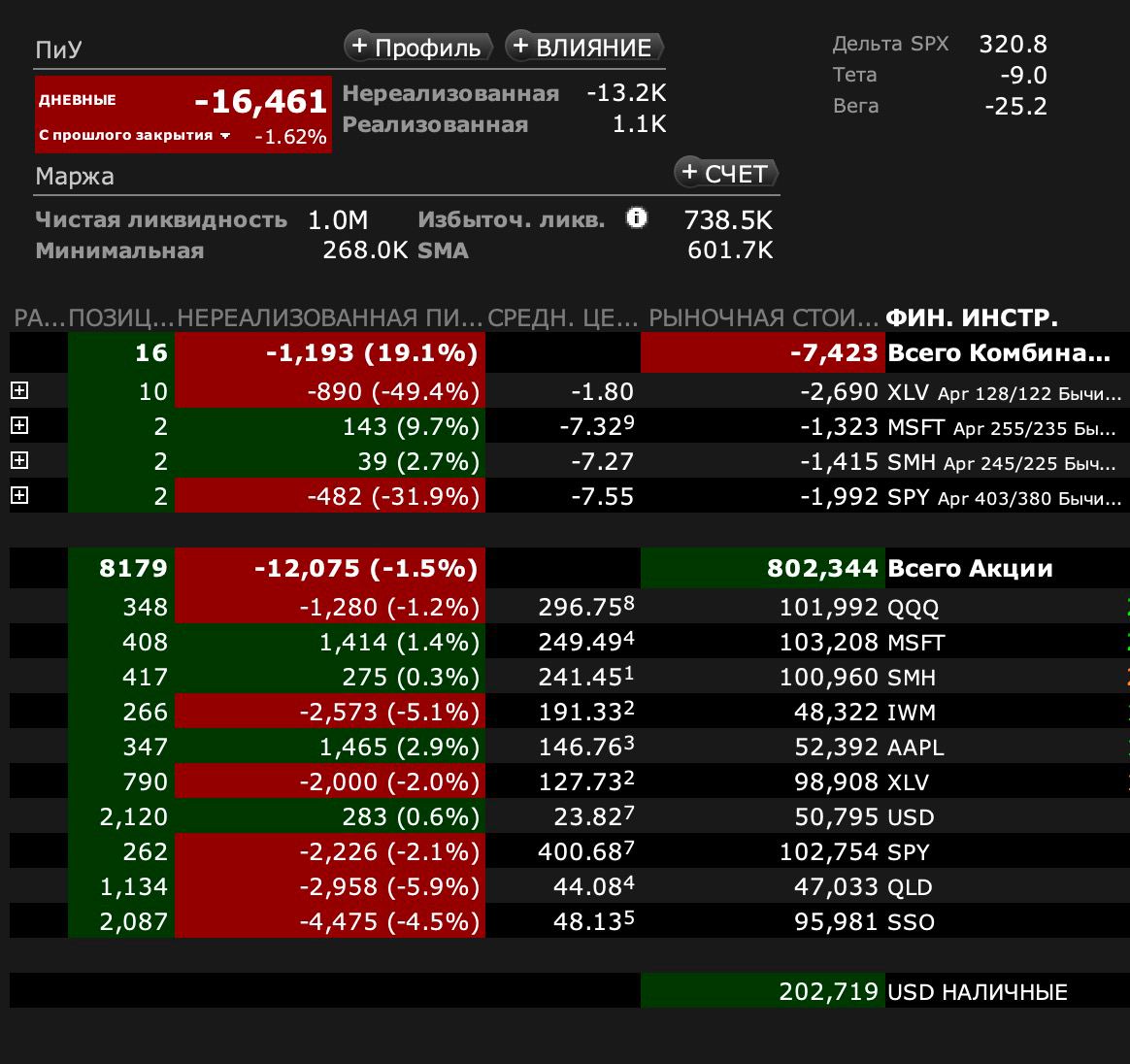The width and height of the screenshot is (1130, 1064).
Task: Click the -7,423 combos market value cell
Action: [762, 352]
